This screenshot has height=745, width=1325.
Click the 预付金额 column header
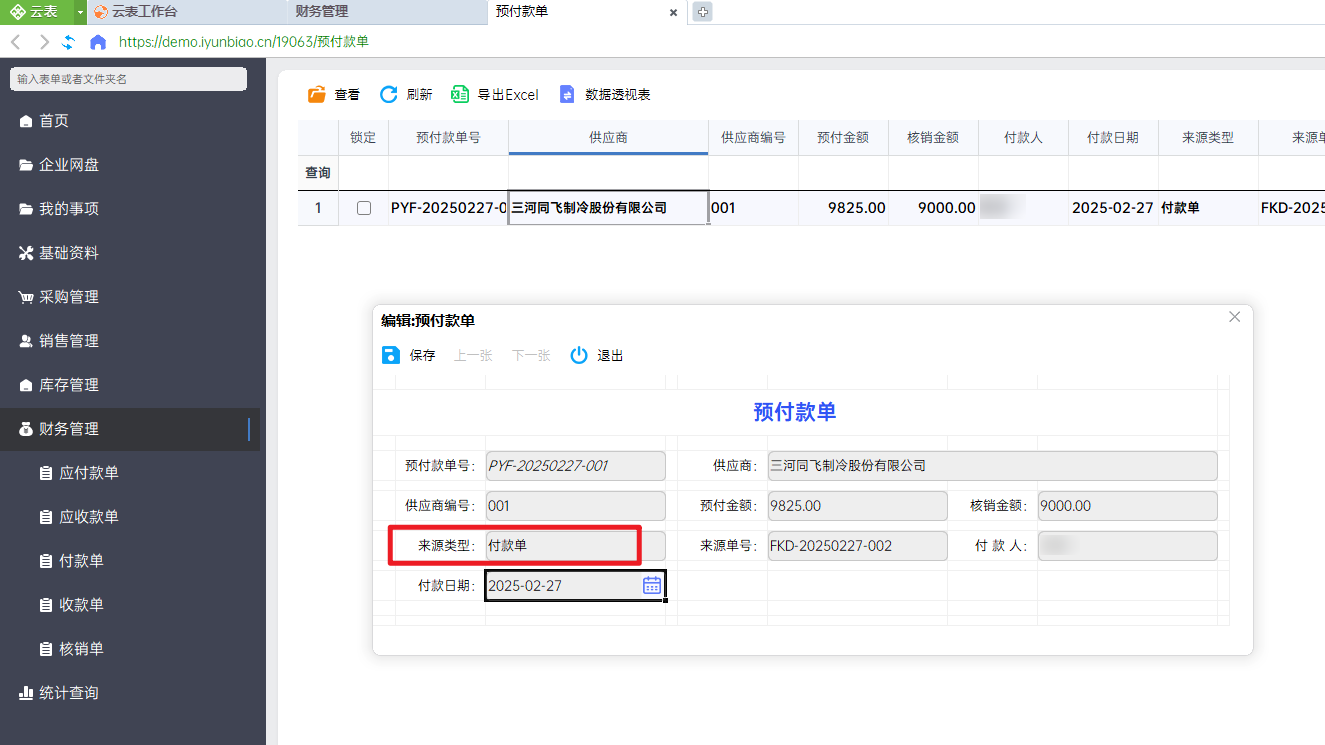point(843,138)
